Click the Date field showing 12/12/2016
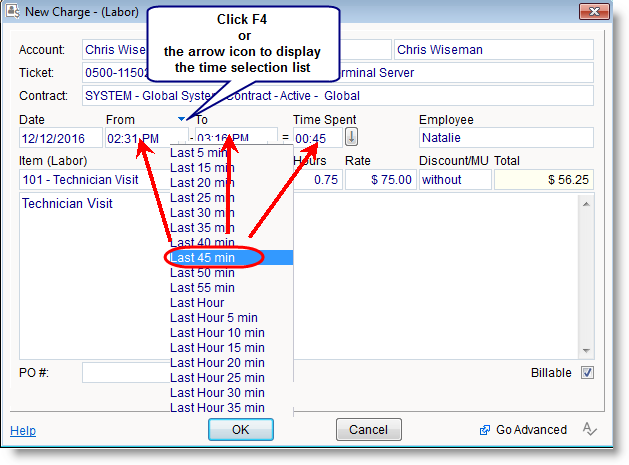 [59, 138]
